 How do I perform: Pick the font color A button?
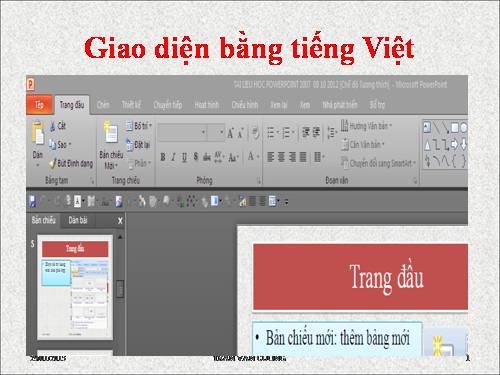[251, 156]
